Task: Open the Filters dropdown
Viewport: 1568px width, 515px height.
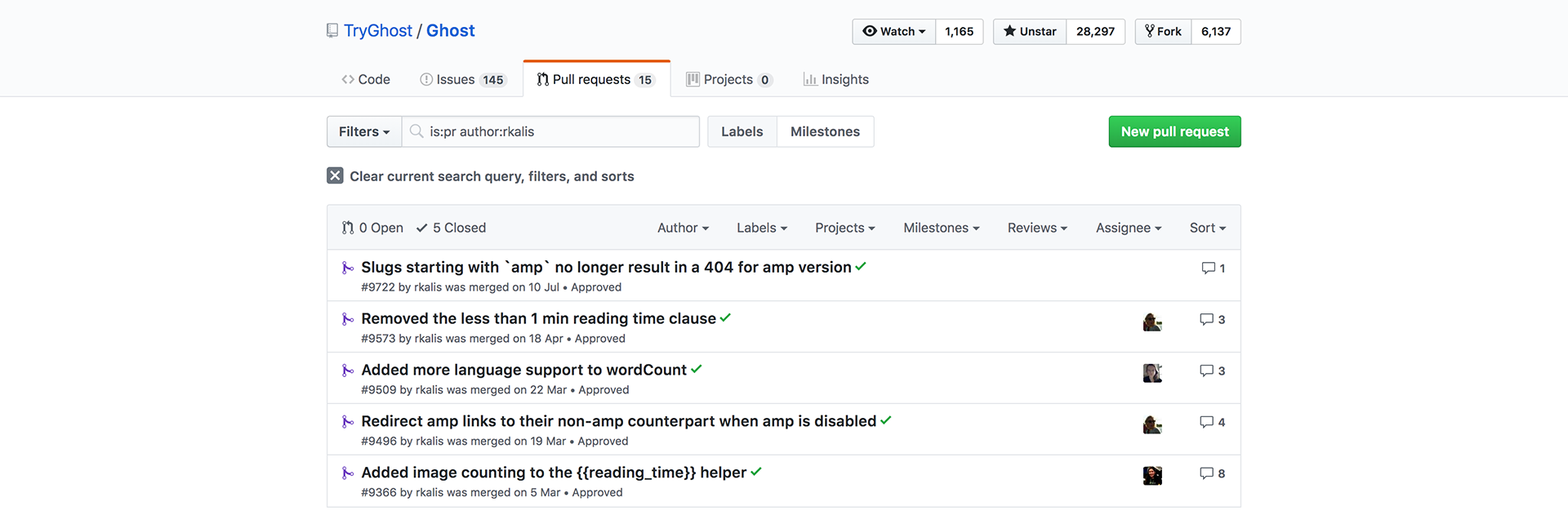Action: pyautogui.click(x=364, y=131)
